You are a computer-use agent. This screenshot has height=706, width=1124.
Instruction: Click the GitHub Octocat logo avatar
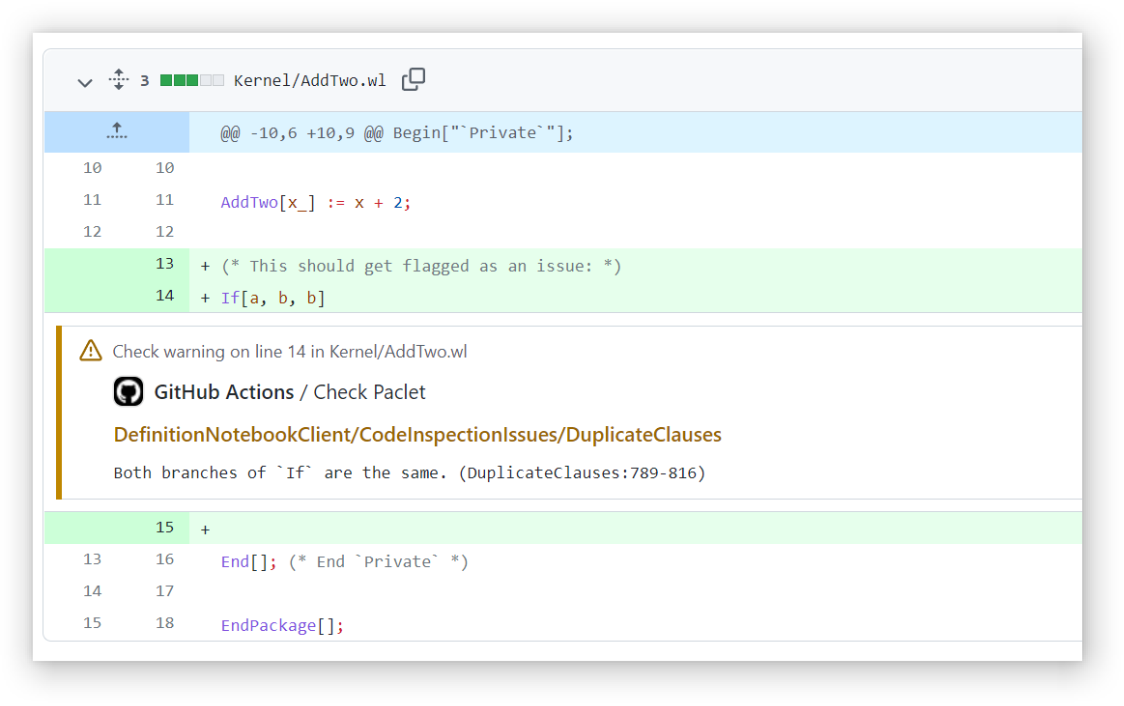(129, 392)
